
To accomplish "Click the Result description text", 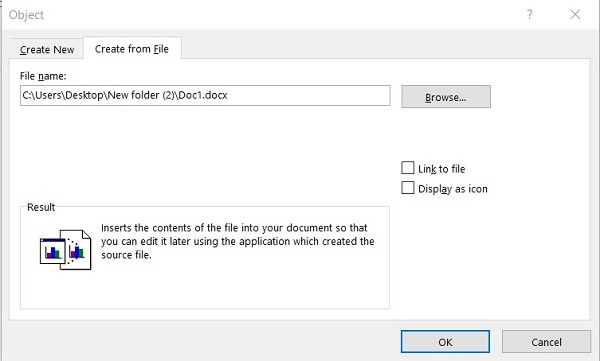I will click(x=238, y=242).
